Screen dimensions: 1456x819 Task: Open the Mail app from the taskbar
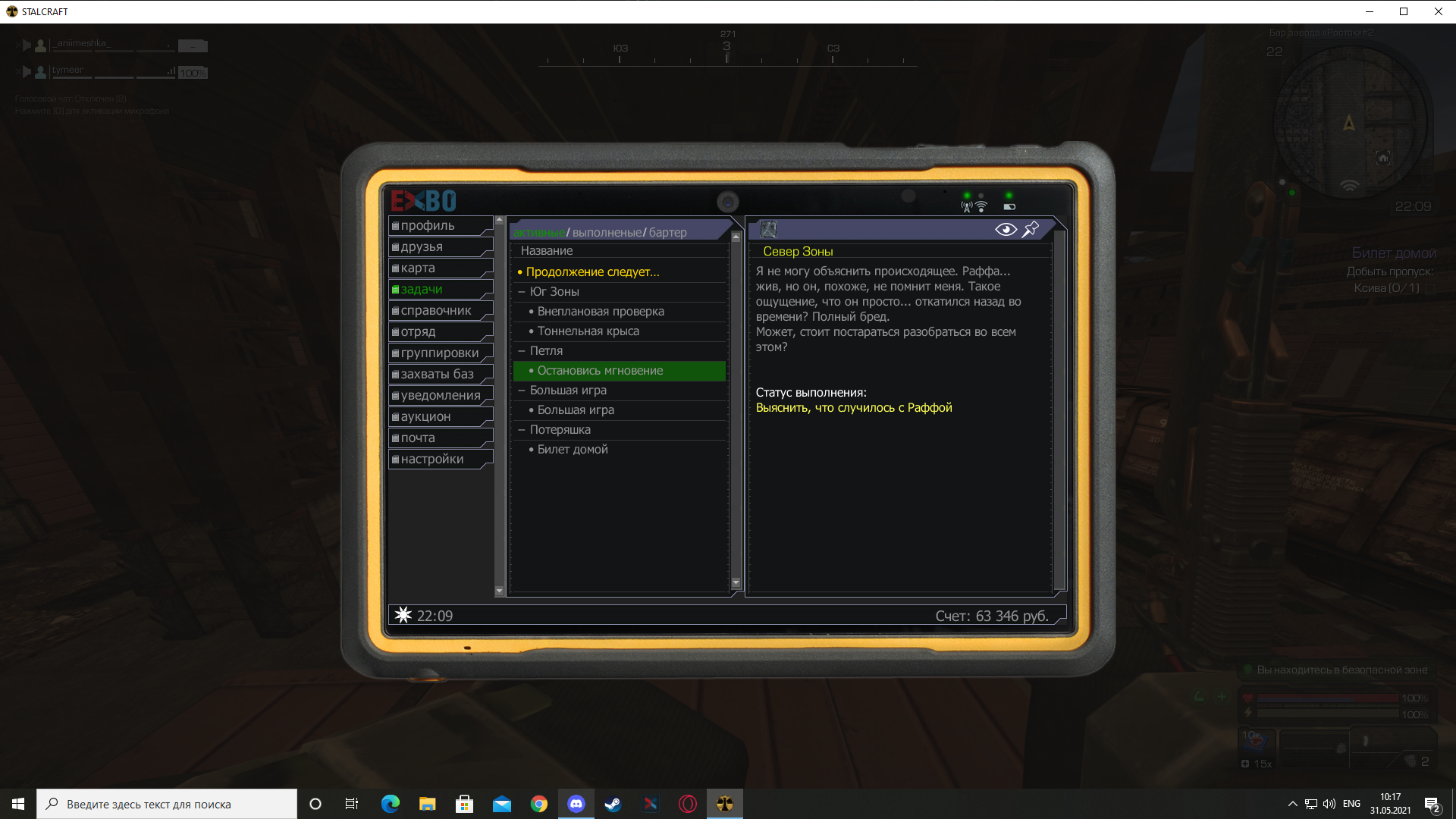pyautogui.click(x=502, y=804)
